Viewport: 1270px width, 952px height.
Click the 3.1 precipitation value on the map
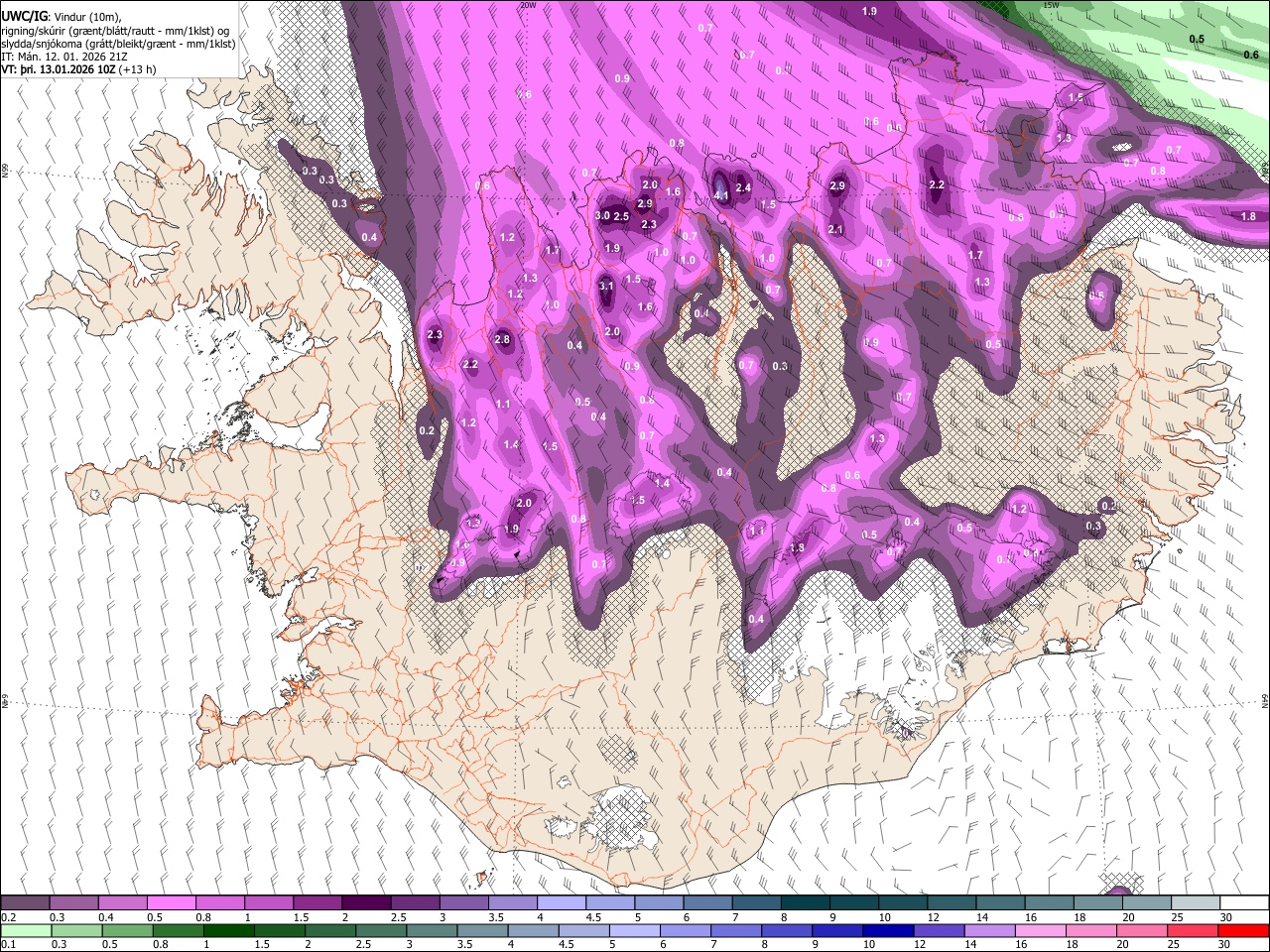(607, 286)
